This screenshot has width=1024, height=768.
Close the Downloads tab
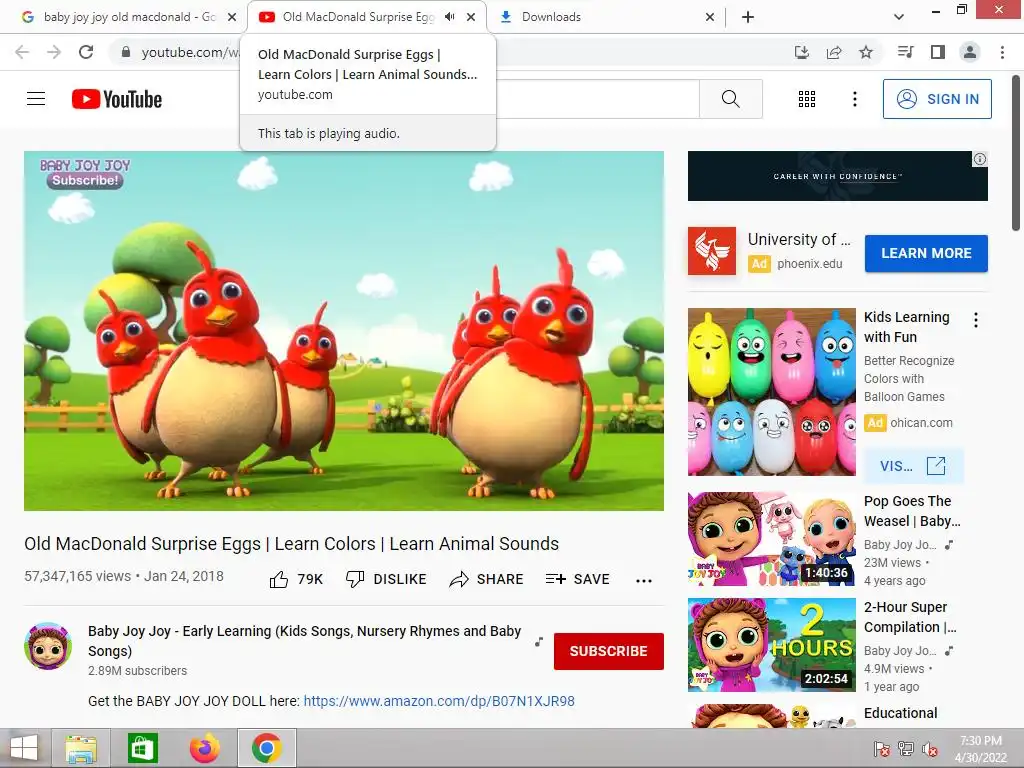(710, 17)
